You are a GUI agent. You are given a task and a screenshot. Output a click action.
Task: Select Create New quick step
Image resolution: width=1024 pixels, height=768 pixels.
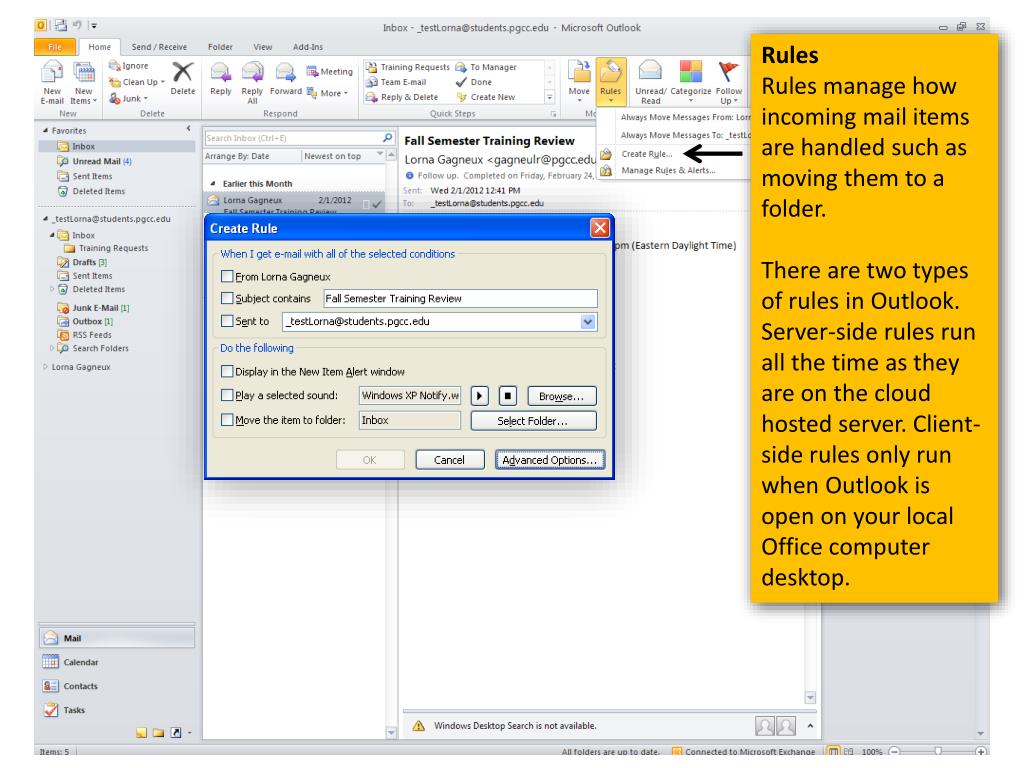486,97
